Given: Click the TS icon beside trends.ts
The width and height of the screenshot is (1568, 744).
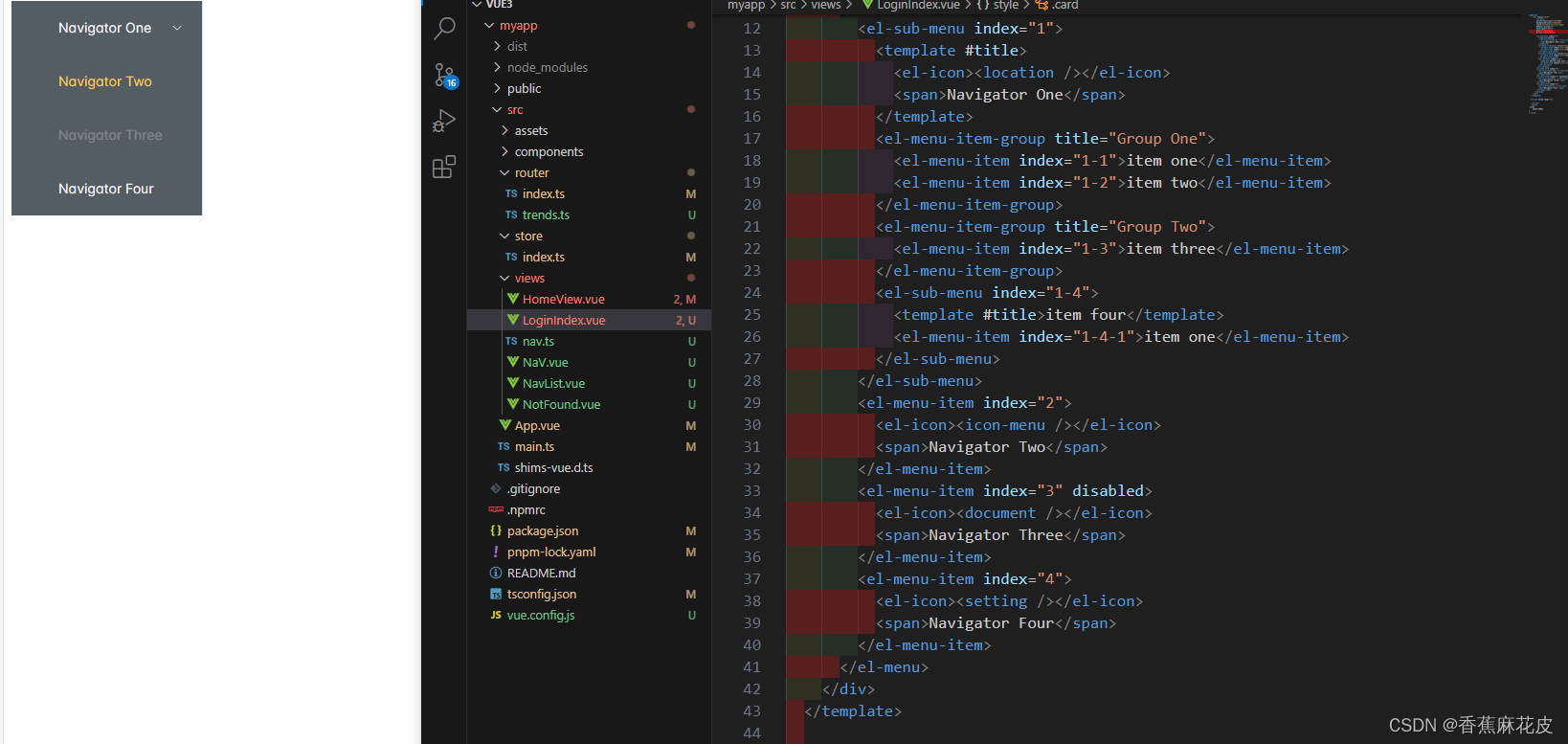Looking at the screenshot, I should click(511, 214).
